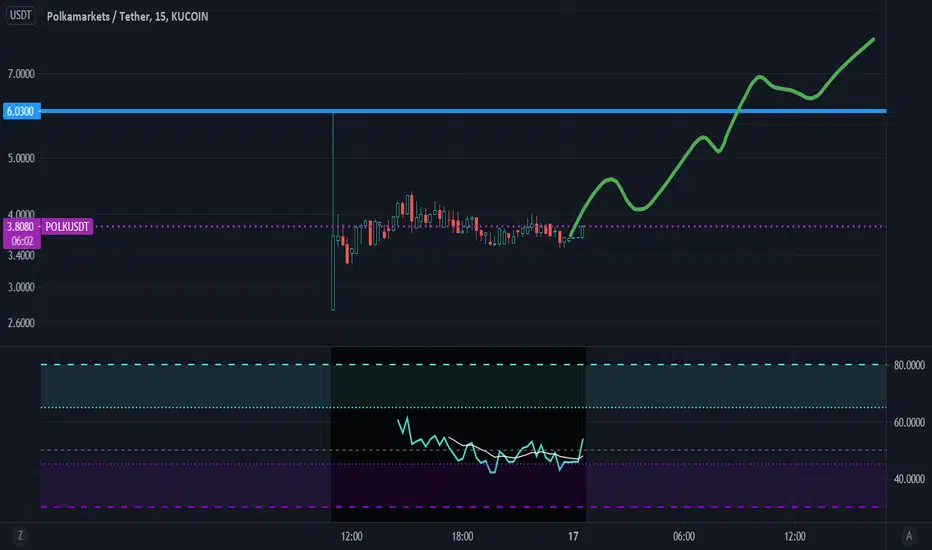Click the 3.0000 price axis label
This screenshot has height=550, width=932.
pyautogui.click(x=21, y=287)
